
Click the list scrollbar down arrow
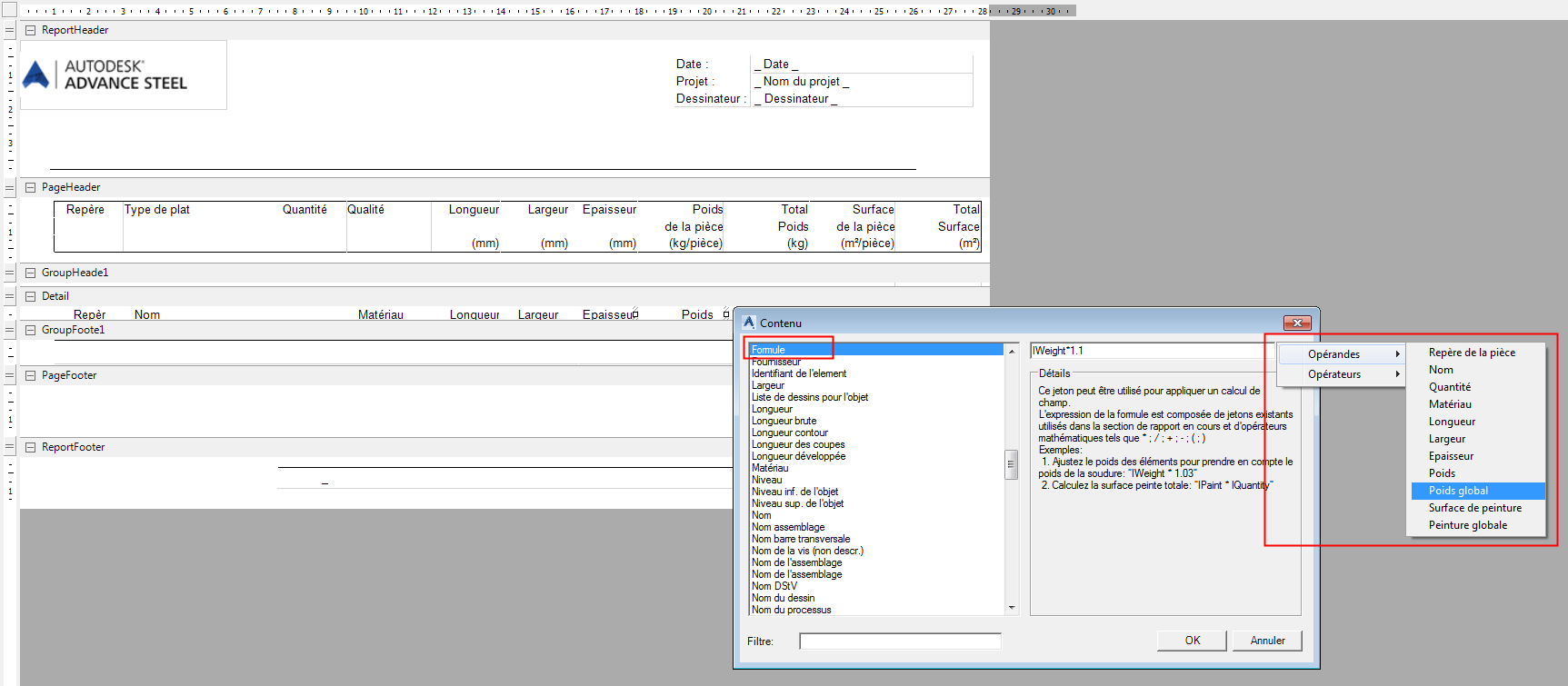pos(1011,608)
